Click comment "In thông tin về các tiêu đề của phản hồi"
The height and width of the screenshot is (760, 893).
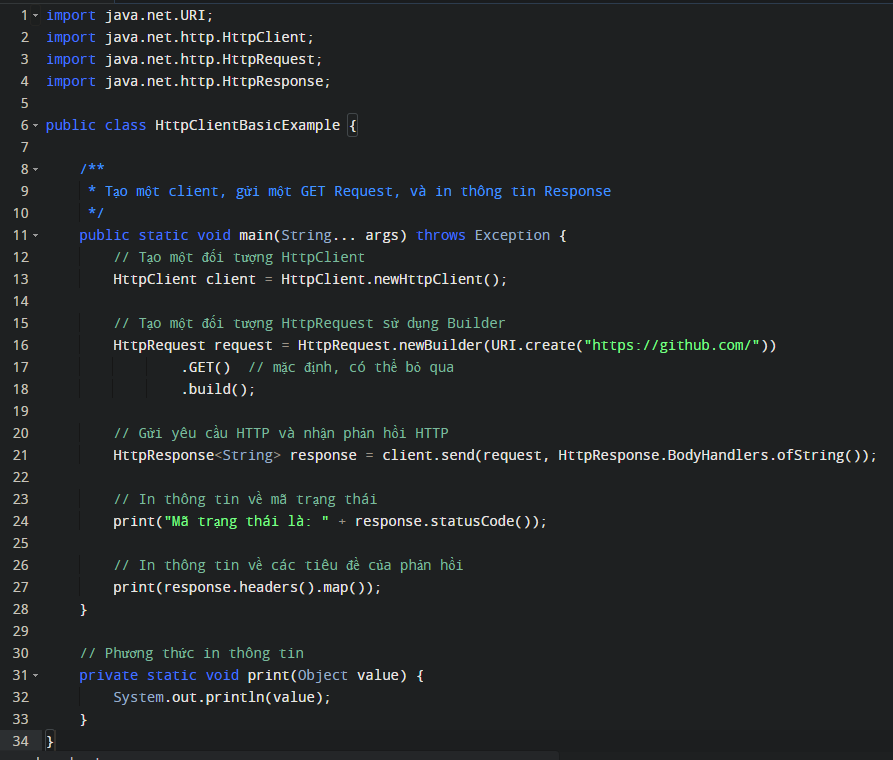[288, 566]
